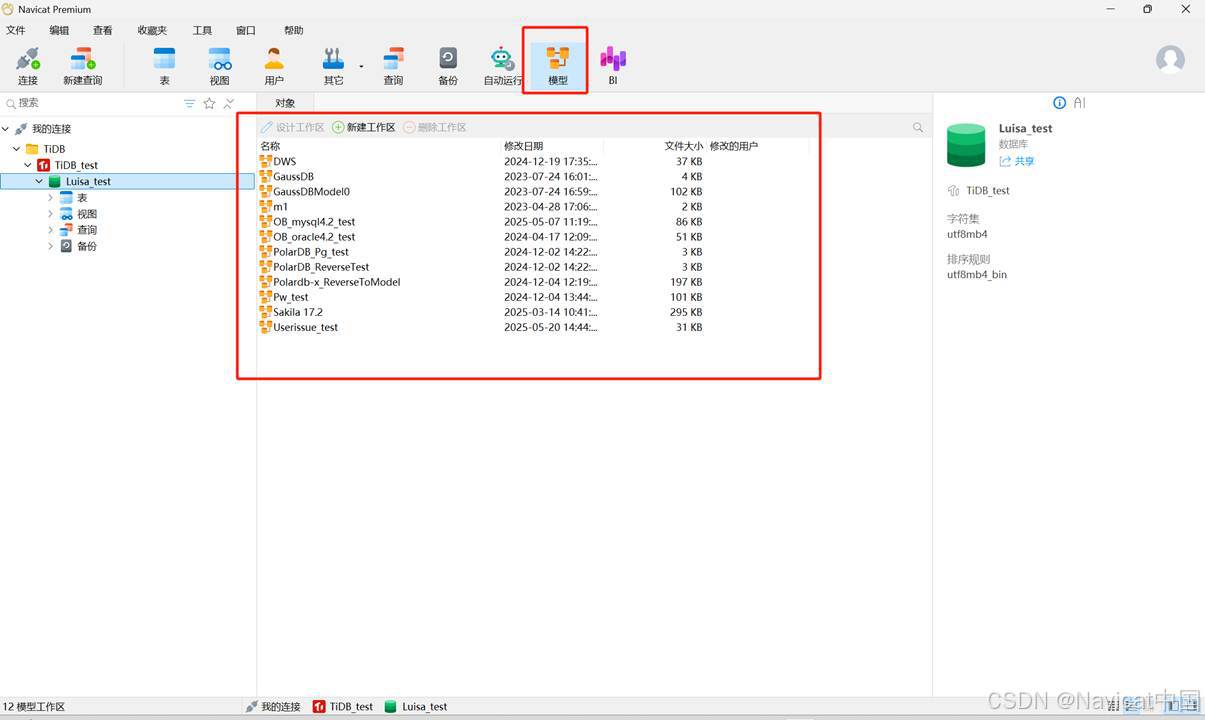Image resolution: width=1205 pixels, height=720 pixels.
Task: Click the 其它 dropdown arrow in toolbar
Action: point(361,66)
